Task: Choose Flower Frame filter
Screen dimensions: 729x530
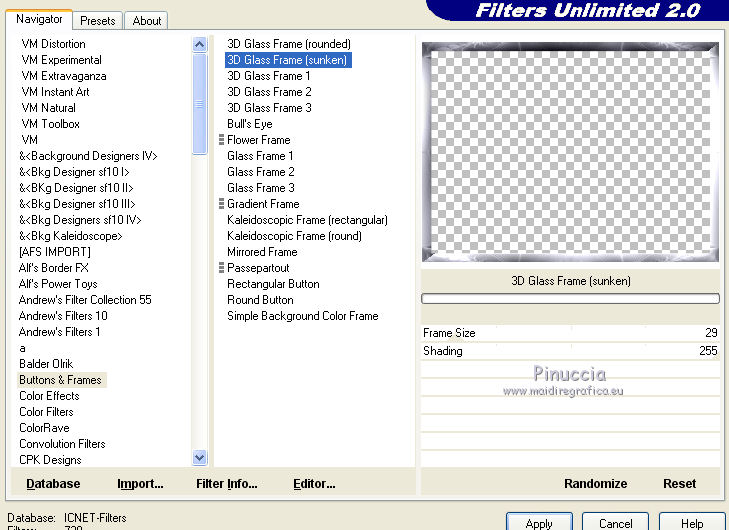Action: click(x=258, y=140)
